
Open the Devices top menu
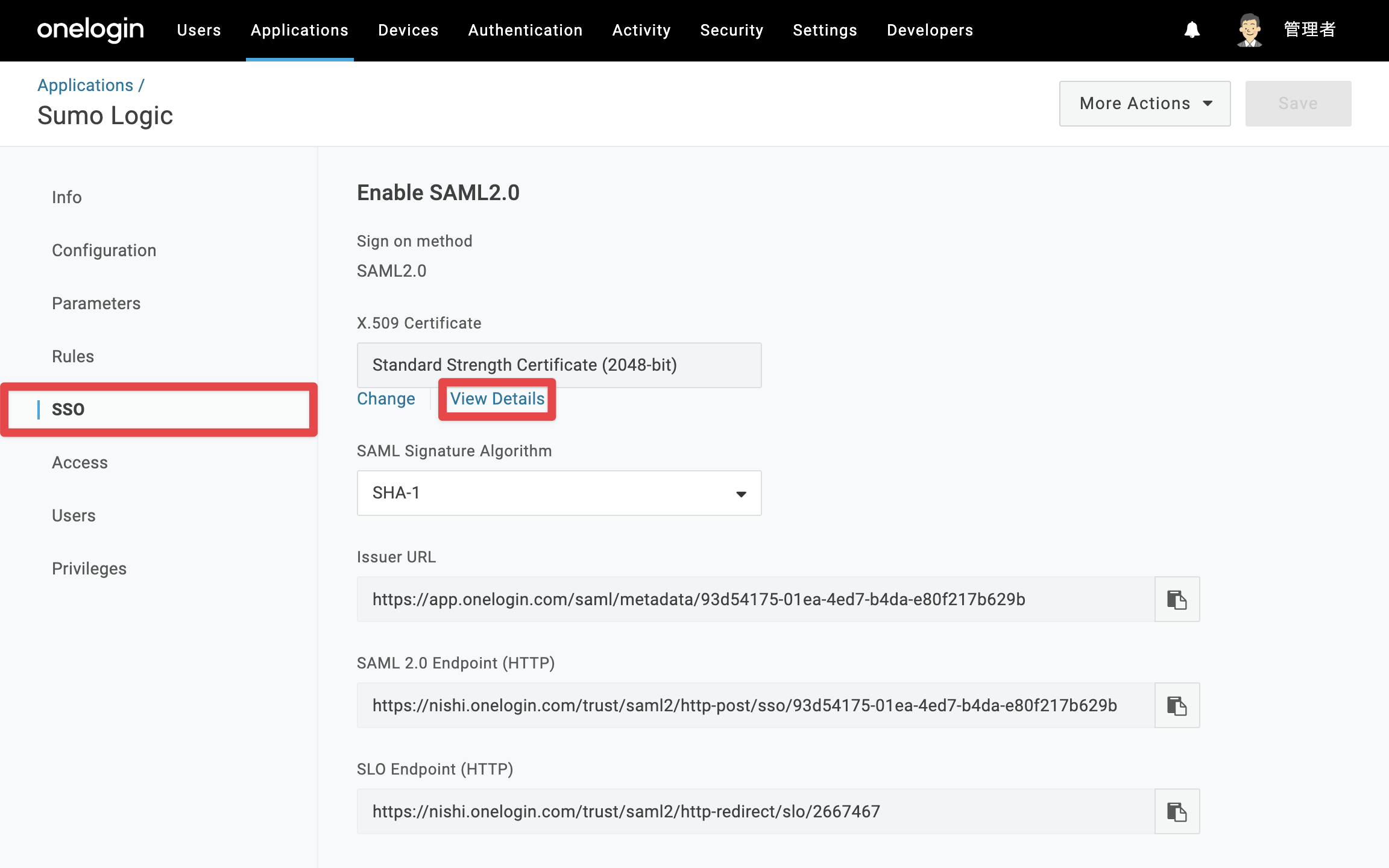click(x=408, y=30)
